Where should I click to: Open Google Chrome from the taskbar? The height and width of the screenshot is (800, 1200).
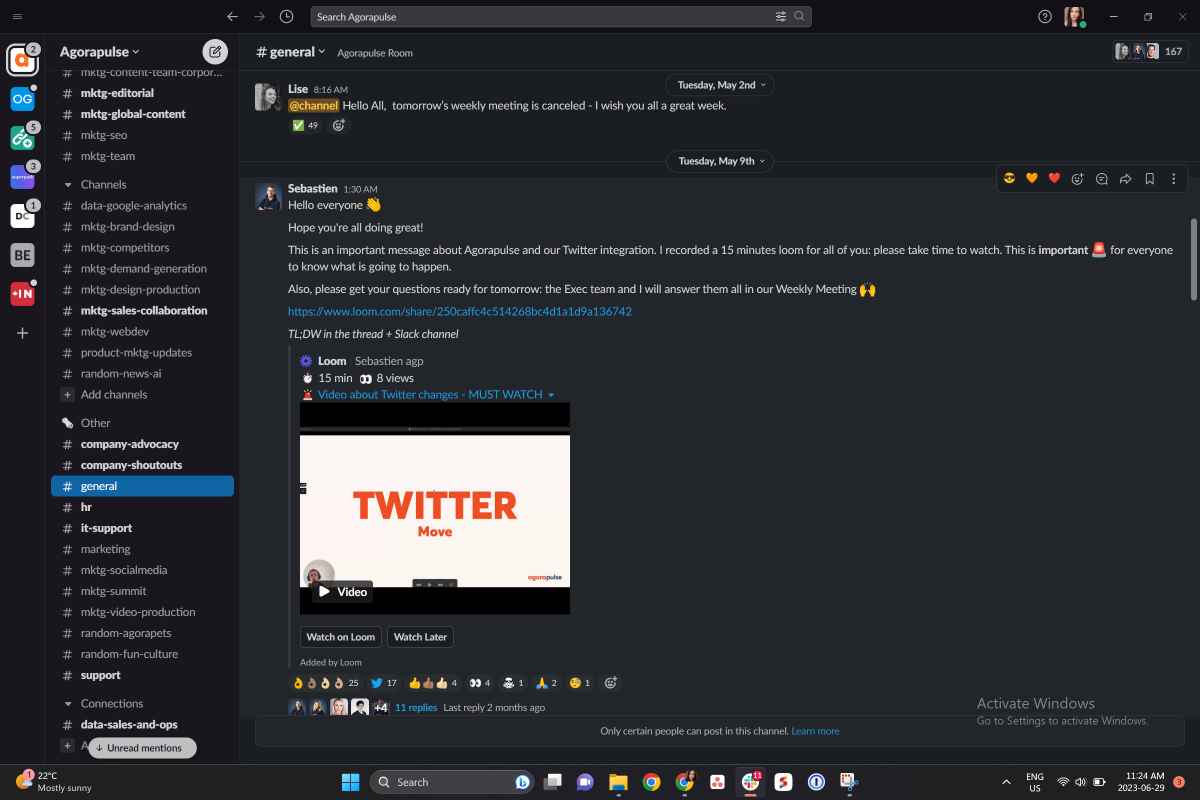(x=651, y=782)
